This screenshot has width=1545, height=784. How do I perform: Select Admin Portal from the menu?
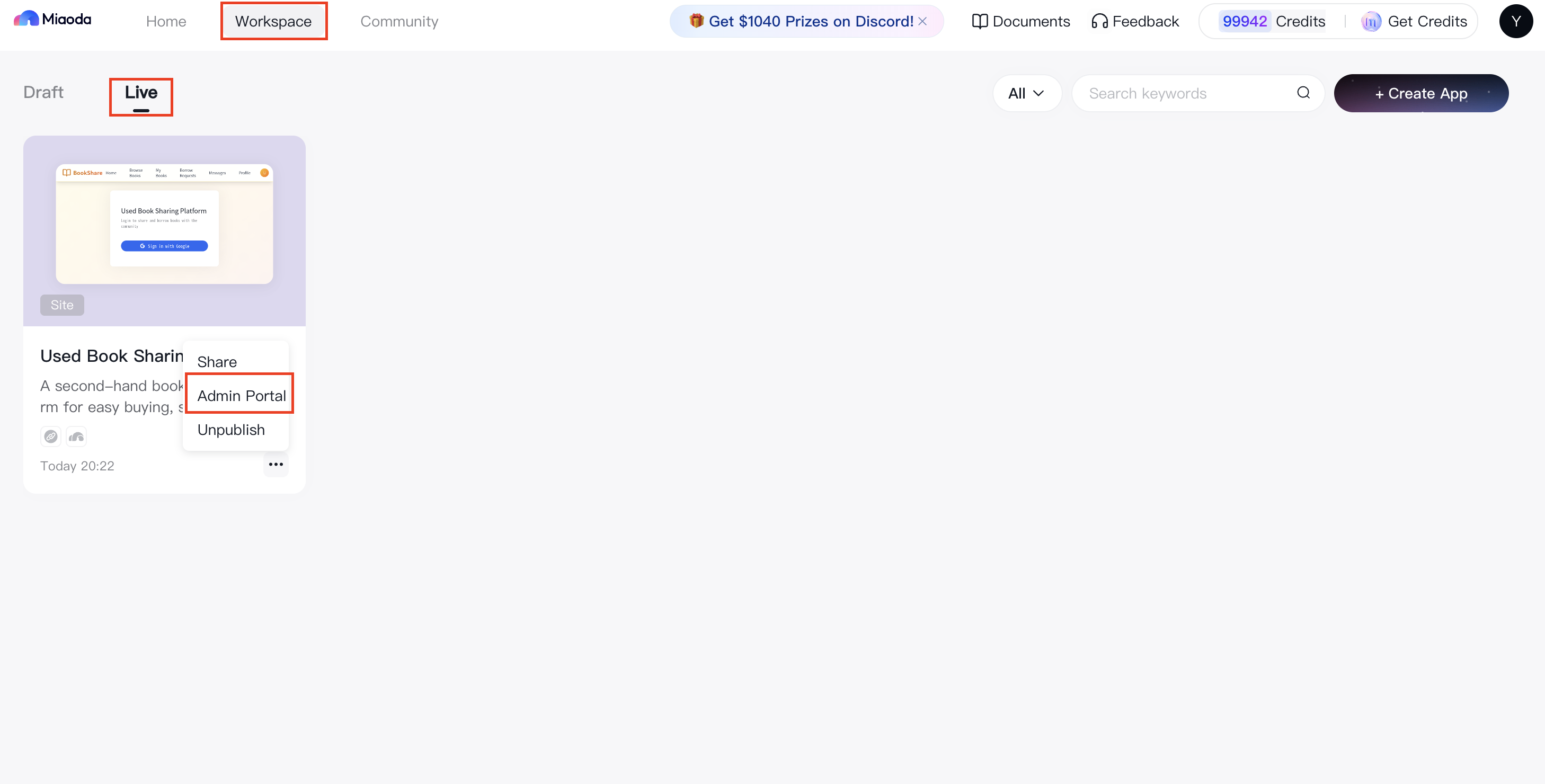(241, 396)
